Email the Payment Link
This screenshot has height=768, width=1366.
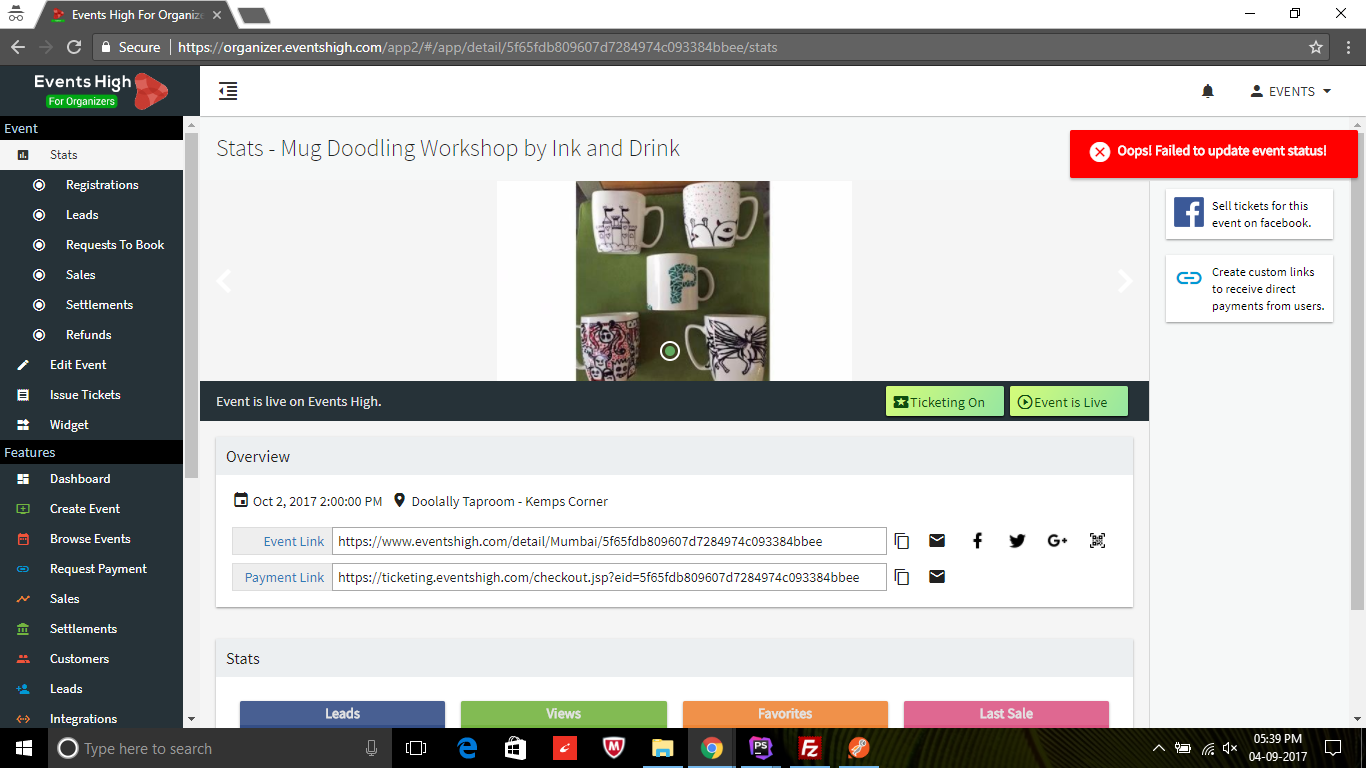coord(937,577)
